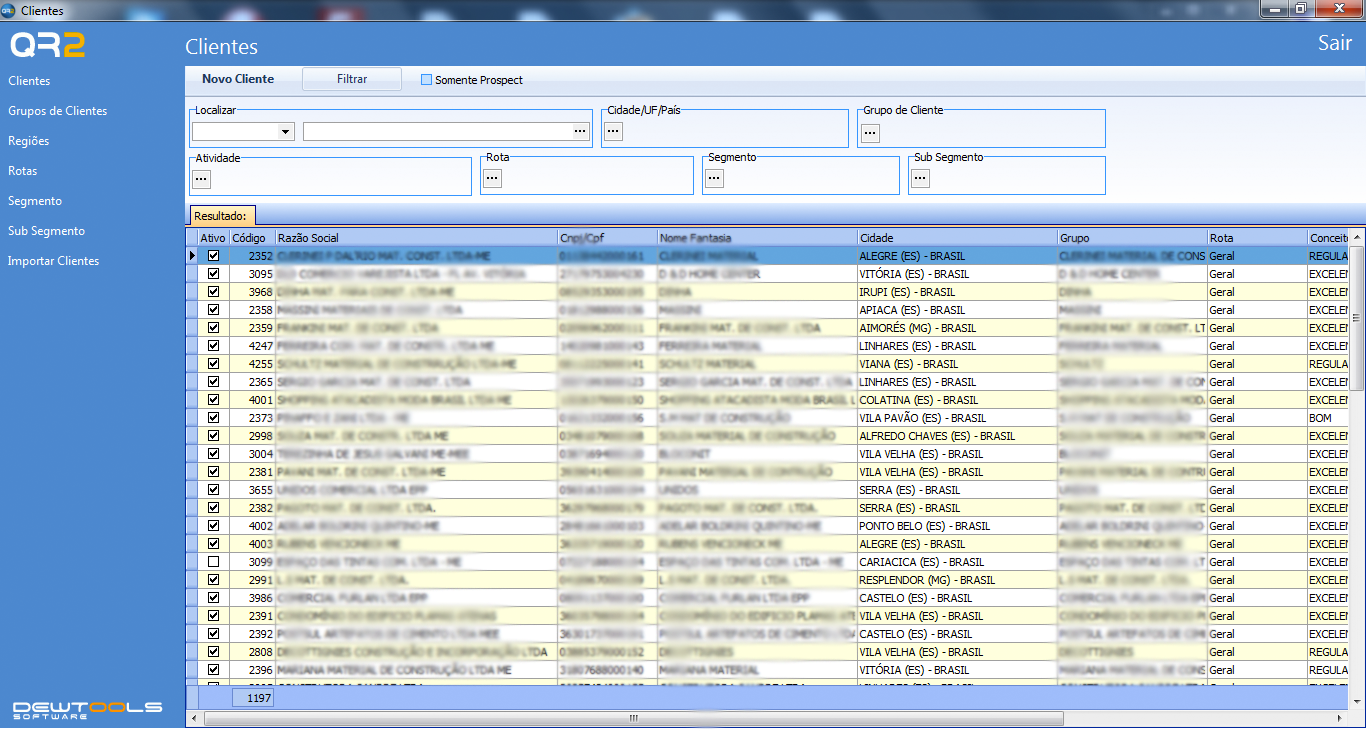Click grid scroll-down arrow

1357,702
